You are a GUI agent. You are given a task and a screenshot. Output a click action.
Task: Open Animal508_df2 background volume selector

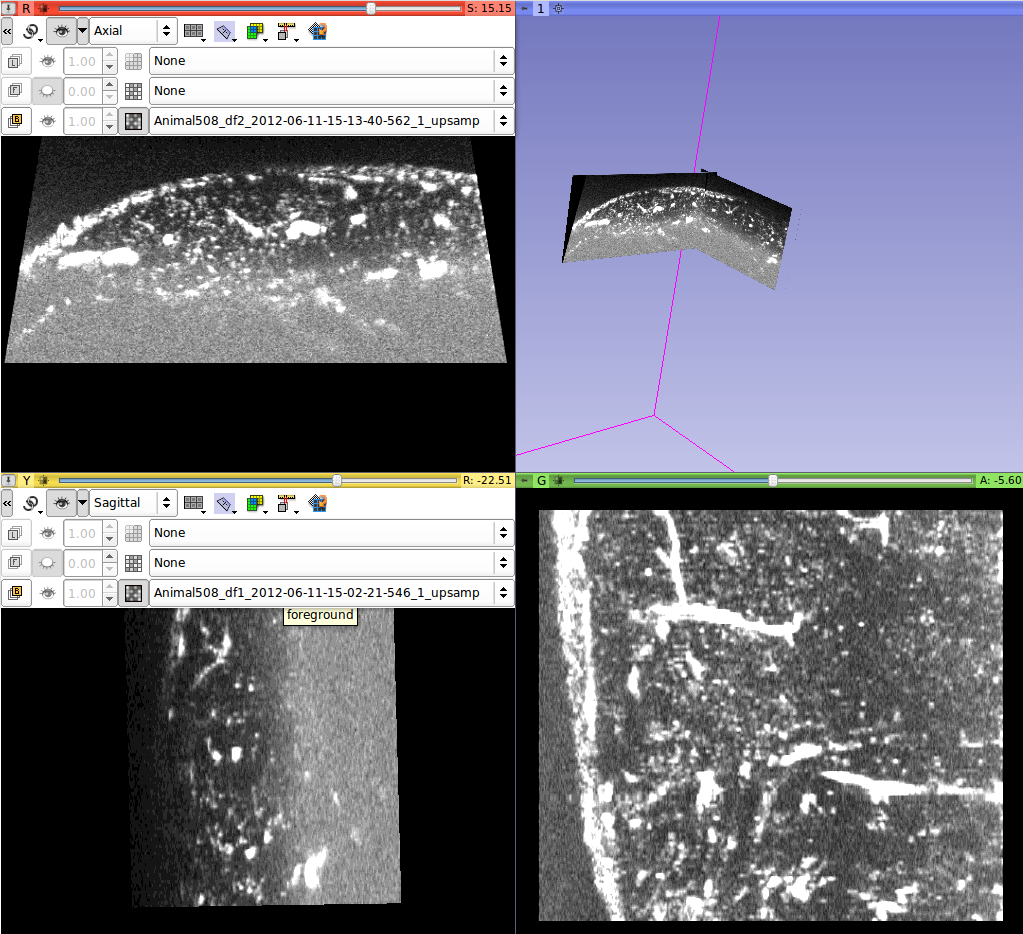(x=331, y=121)
